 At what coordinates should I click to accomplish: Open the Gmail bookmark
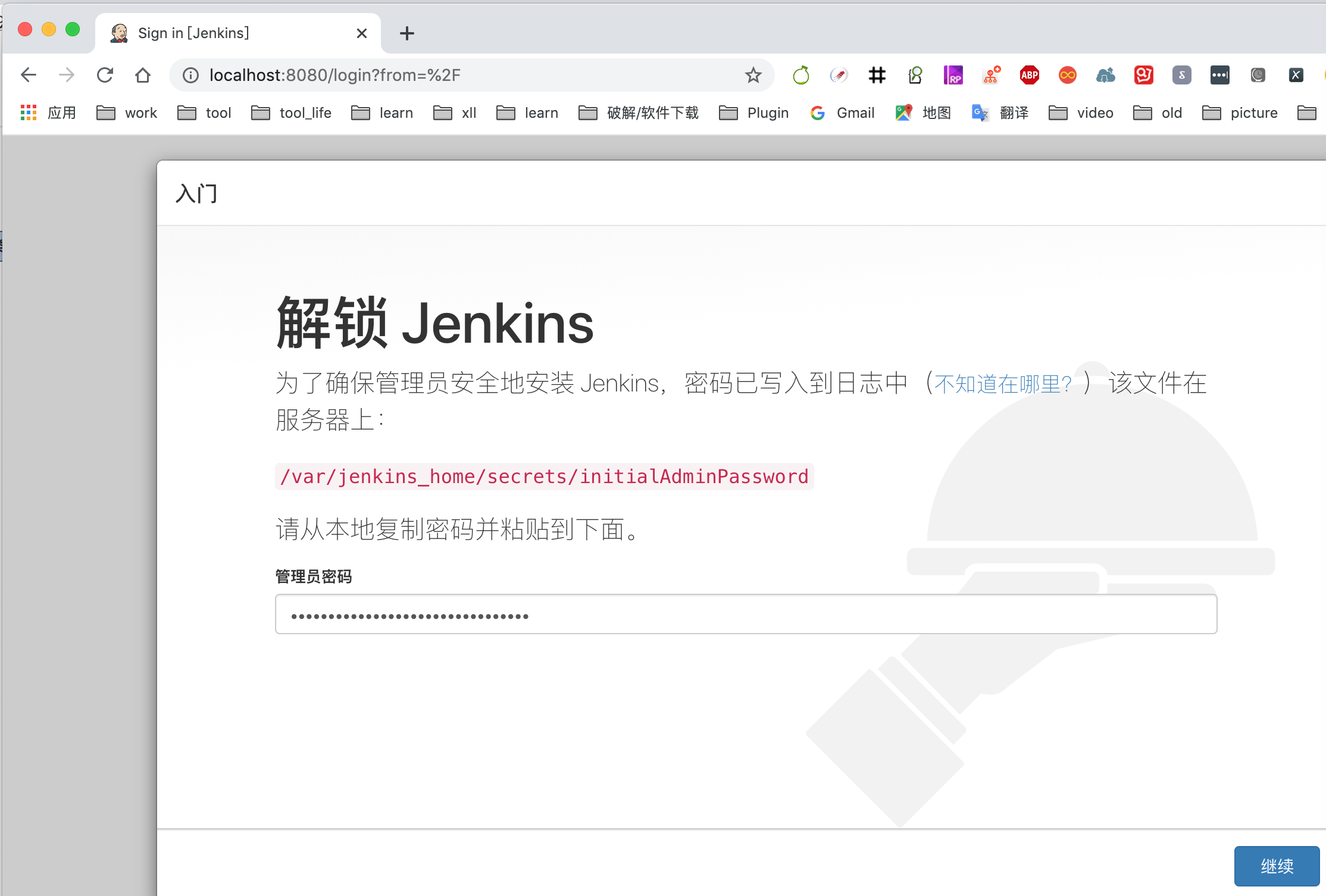click(843, 113)
